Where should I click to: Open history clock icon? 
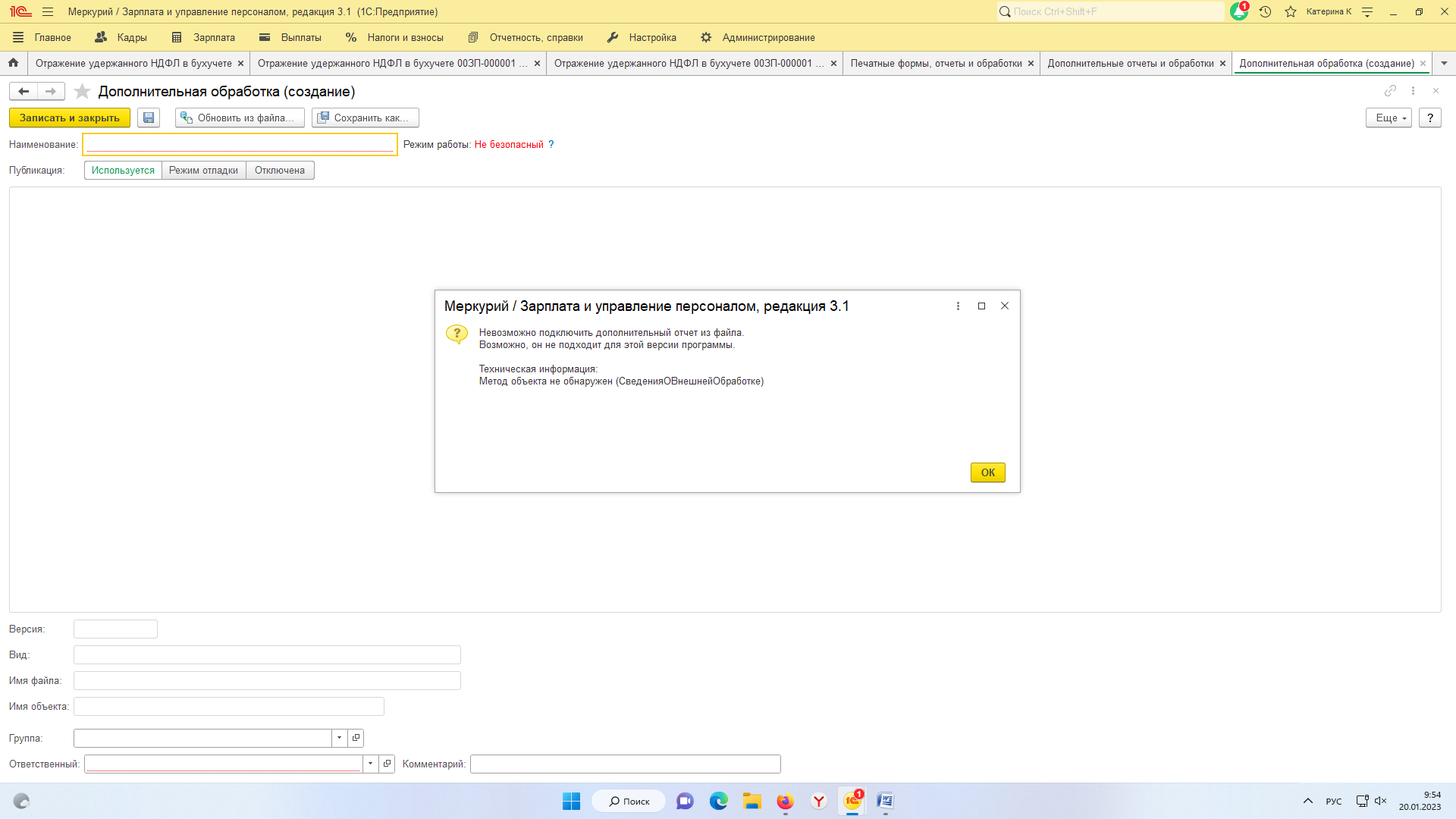(1265, 11)
